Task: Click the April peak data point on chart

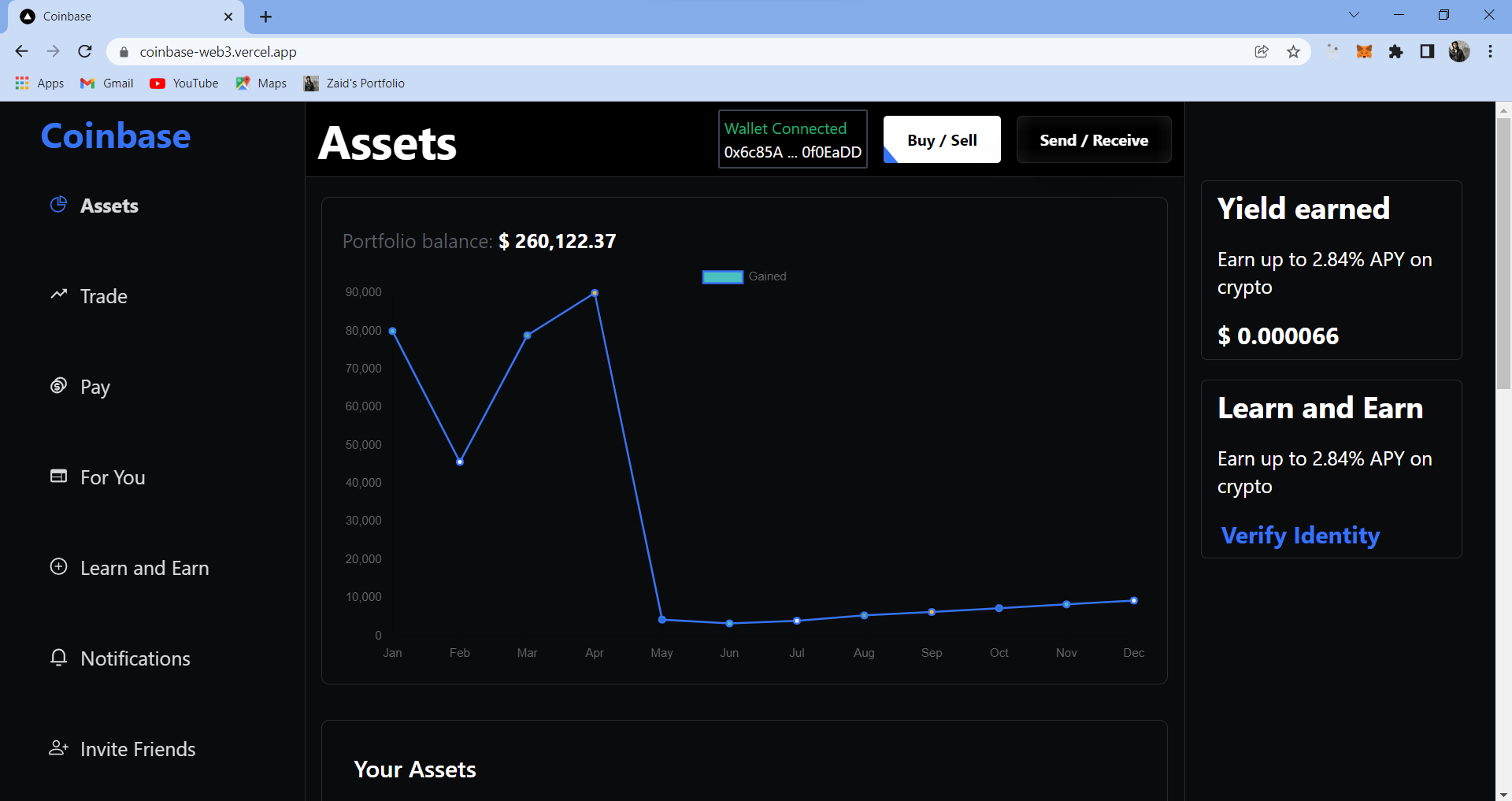Action: pyautogui.click(x=595, y=293)
